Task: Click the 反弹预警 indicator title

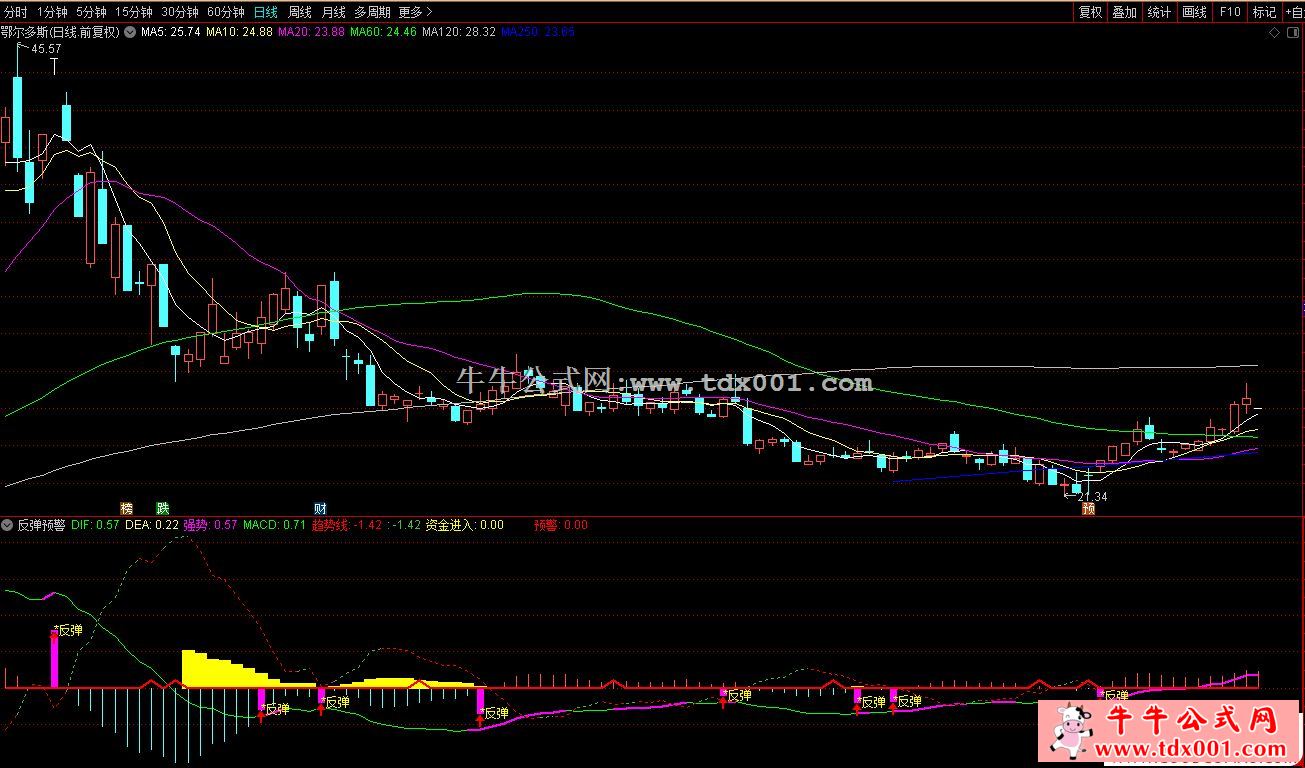Action: (x=41, y=525)
